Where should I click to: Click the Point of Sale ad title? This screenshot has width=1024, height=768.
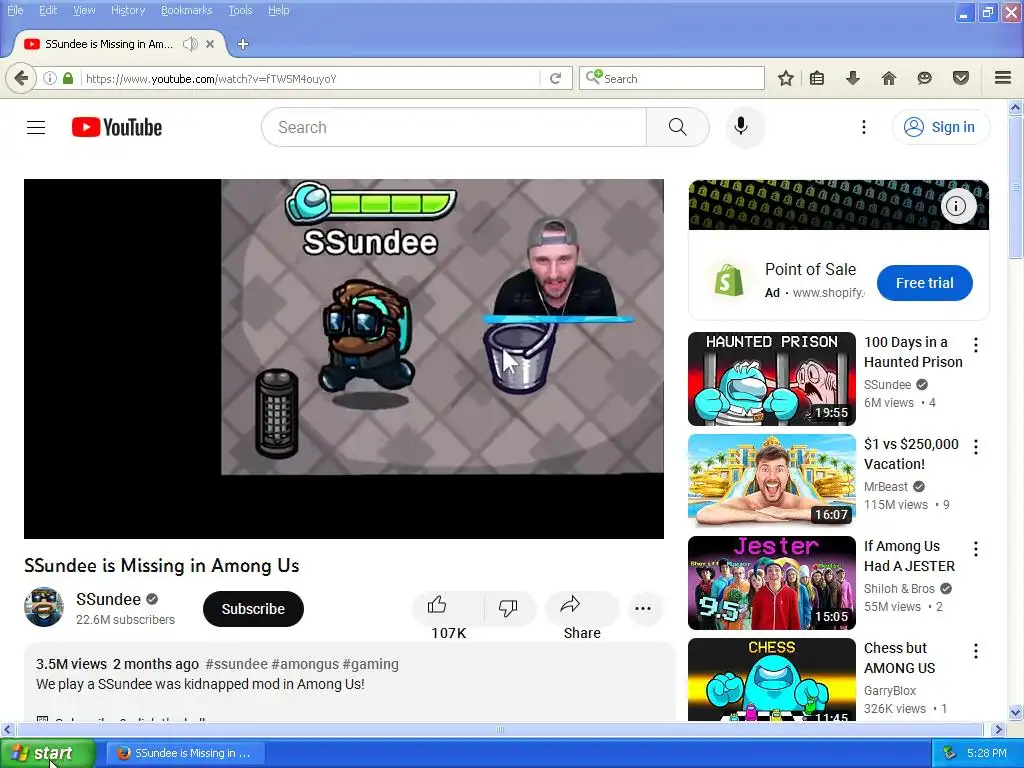tap(810, 269)
